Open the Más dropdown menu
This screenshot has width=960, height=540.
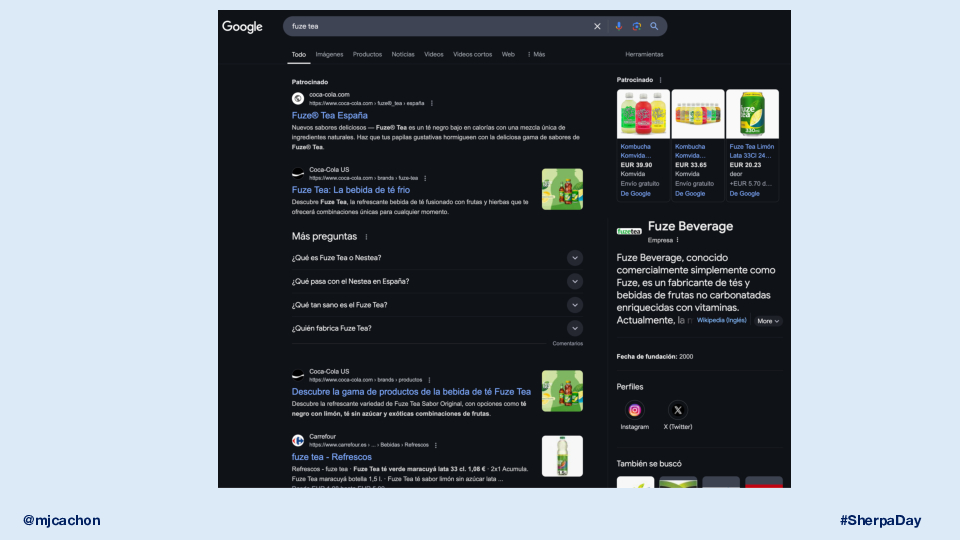point(536,54)
